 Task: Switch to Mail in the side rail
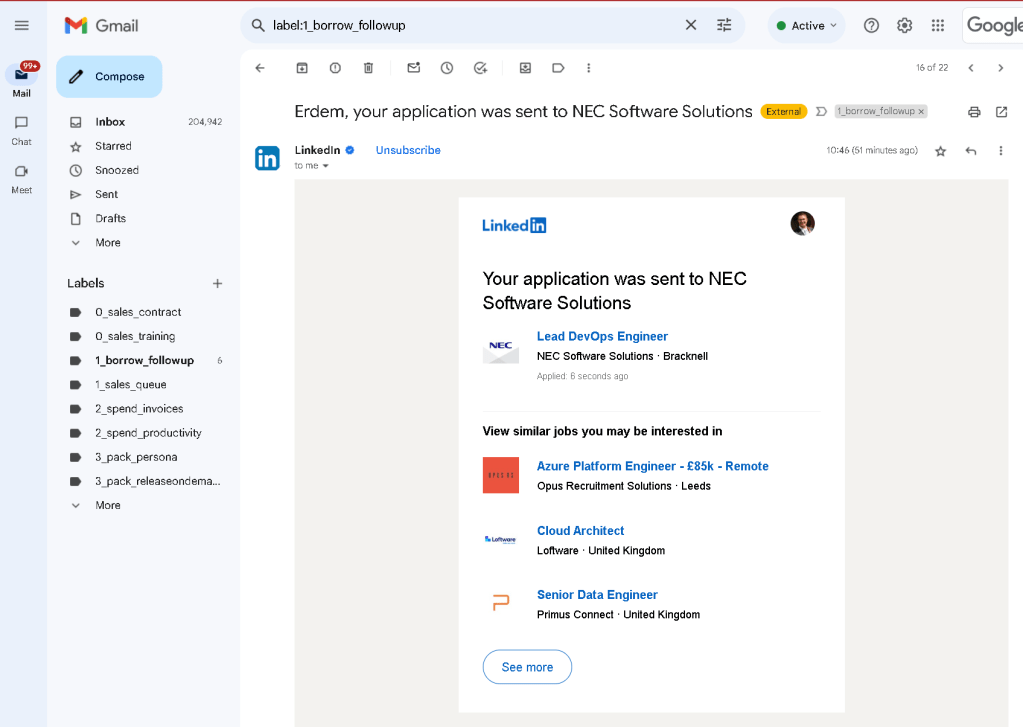tap(22, 80)
